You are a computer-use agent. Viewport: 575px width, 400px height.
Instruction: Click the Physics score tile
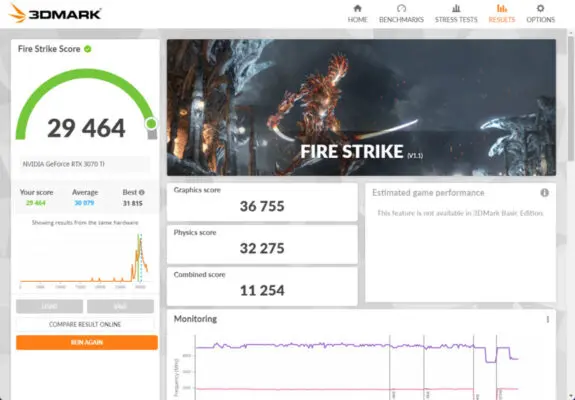pos(262,244)
